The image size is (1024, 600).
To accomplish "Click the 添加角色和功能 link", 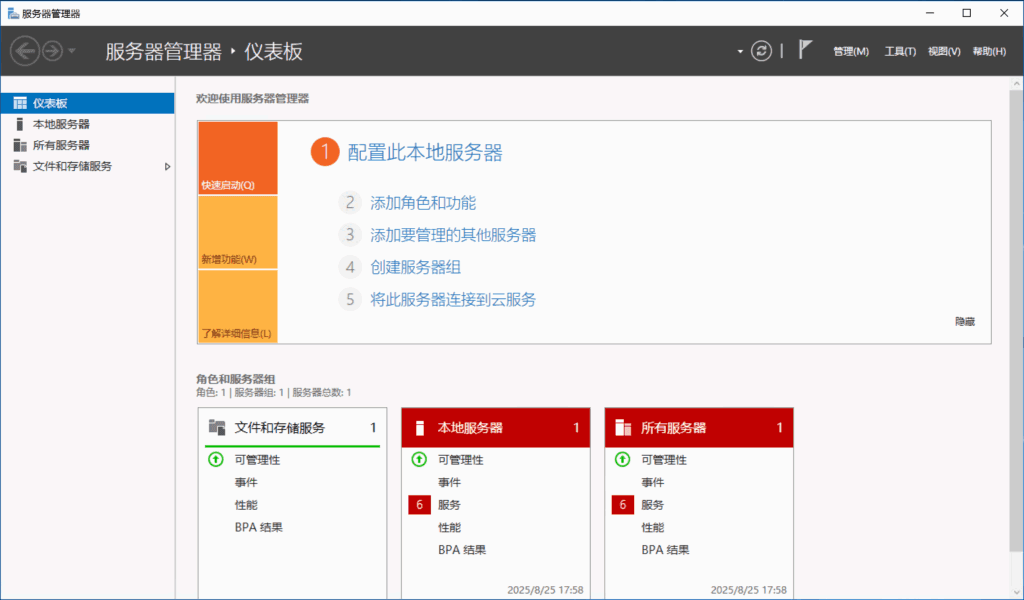I will 423,203.
